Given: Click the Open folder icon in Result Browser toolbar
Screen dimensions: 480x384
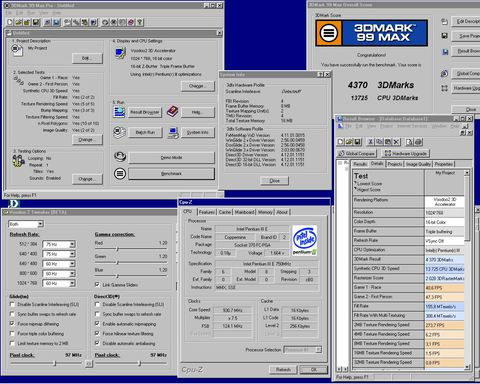Looking at the screenshot, I should (349, 142).
